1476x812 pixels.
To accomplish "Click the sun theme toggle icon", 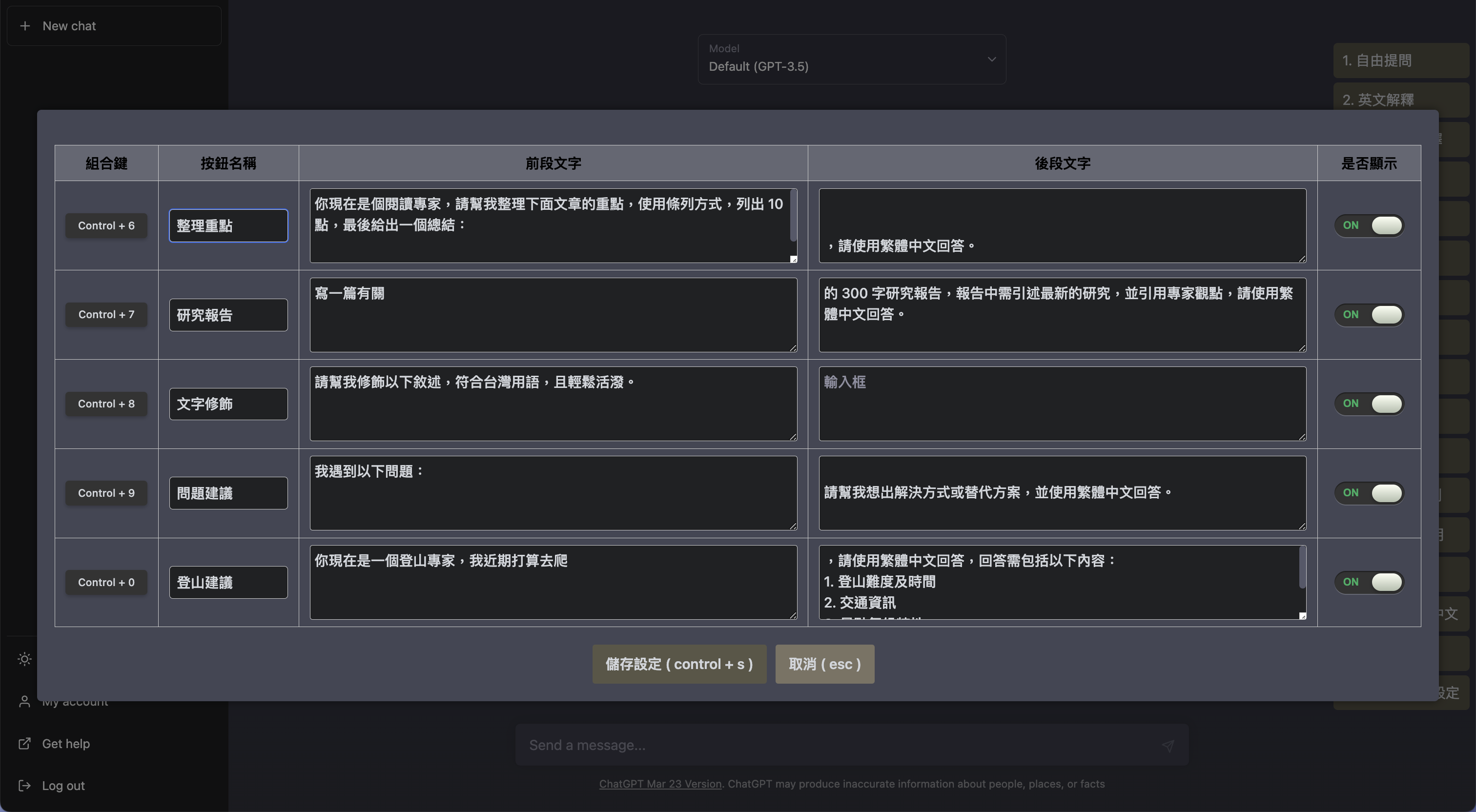I will tap(24, 659).
